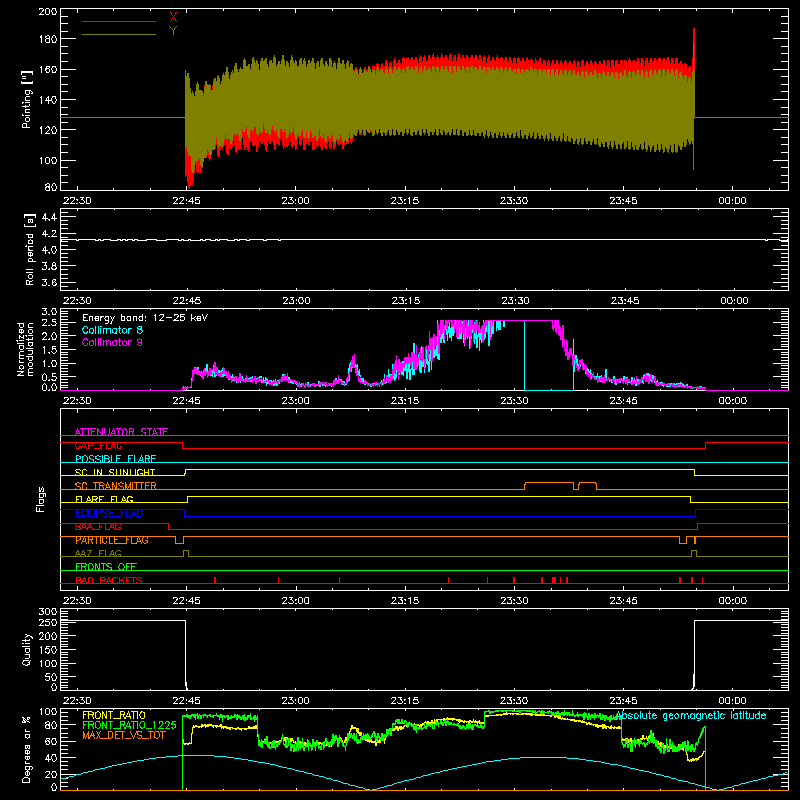
Task: Click the green FRONT_RATIO_1225 legend entry
Action: (x=129, y=725)
